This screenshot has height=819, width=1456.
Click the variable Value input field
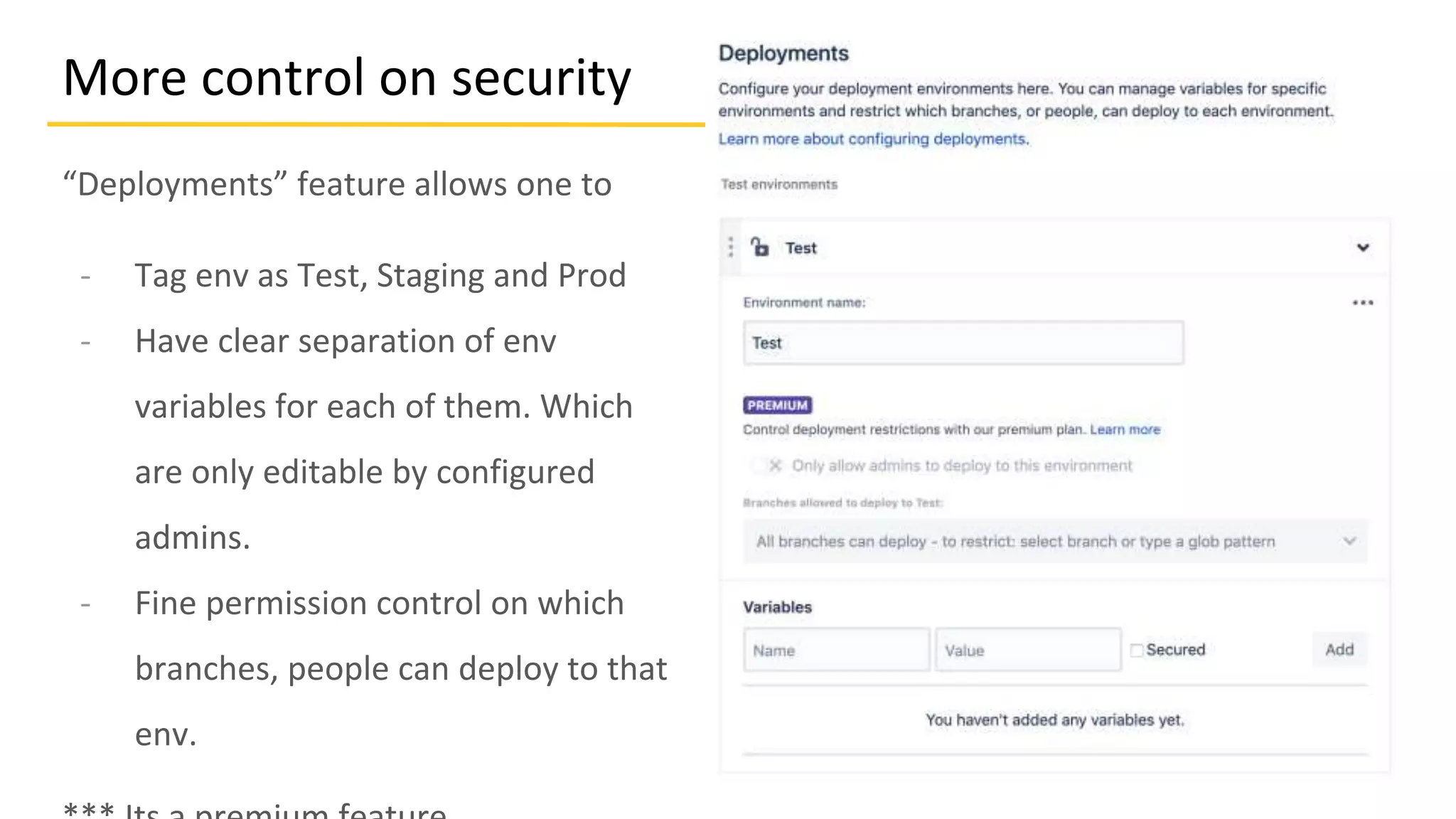point(1028,650)
